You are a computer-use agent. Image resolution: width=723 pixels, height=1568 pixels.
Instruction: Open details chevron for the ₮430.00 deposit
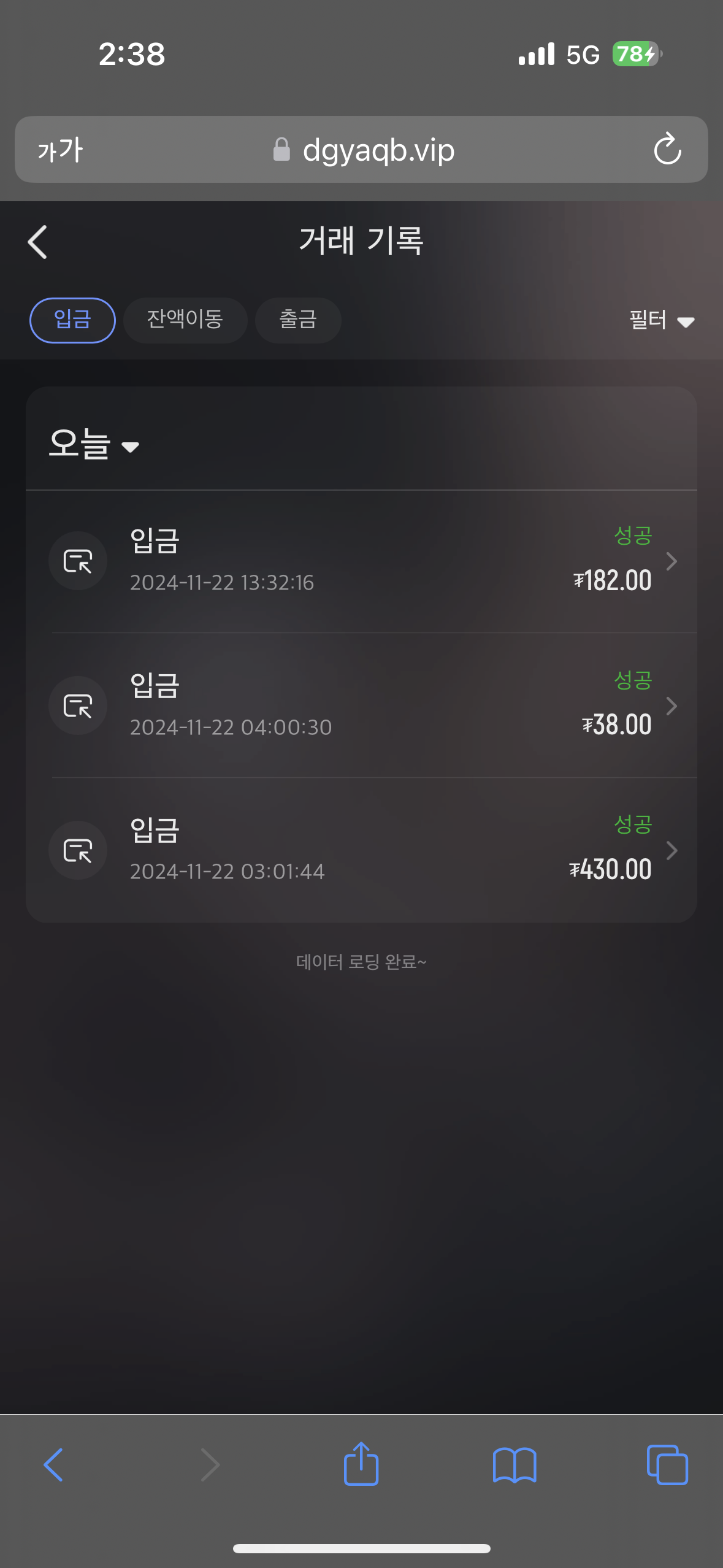click(672, 850)
